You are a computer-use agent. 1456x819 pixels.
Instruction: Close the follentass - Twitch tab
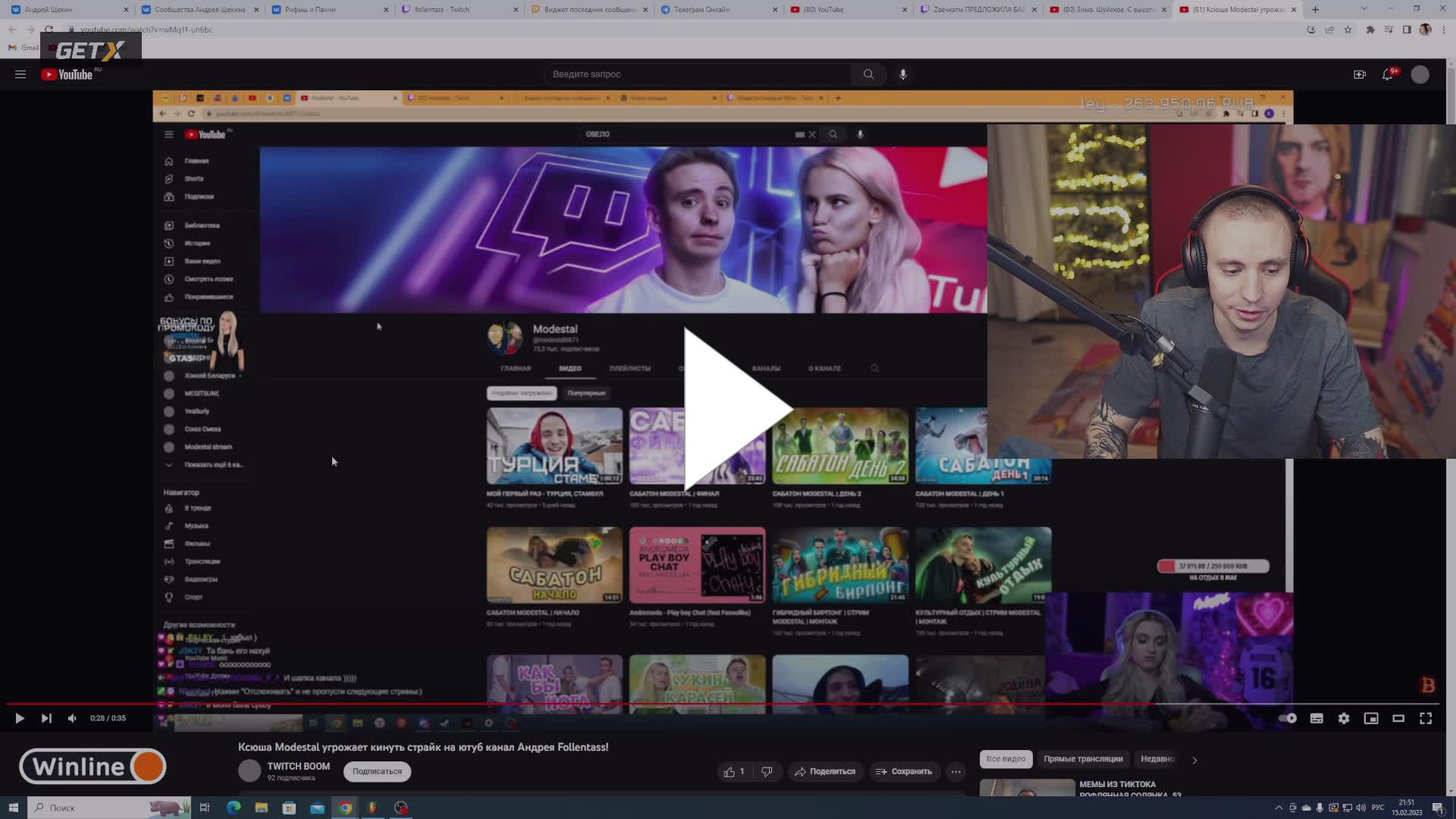click(x=516, y=10)
